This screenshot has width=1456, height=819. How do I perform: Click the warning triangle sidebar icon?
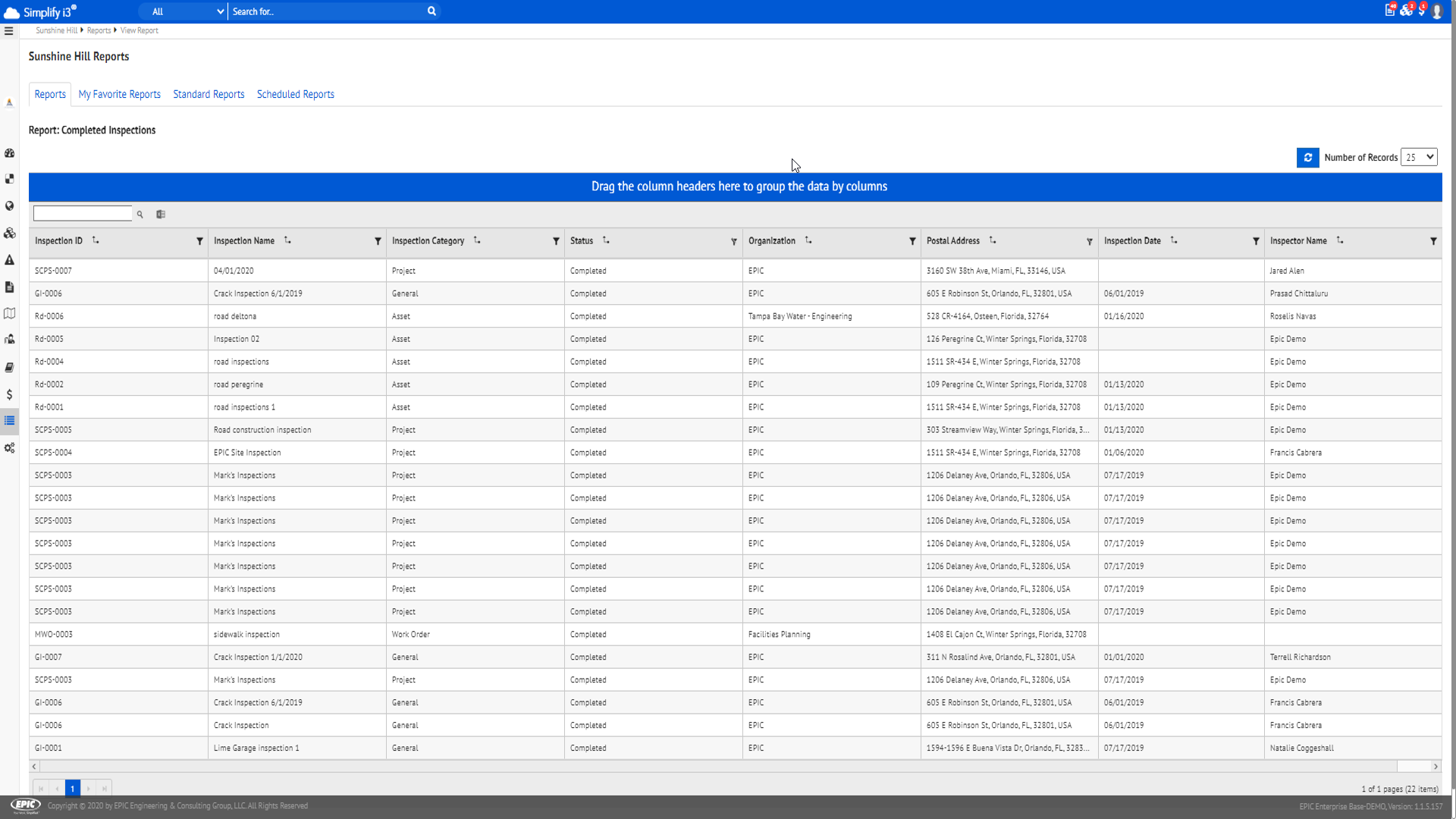click(9, 260)
